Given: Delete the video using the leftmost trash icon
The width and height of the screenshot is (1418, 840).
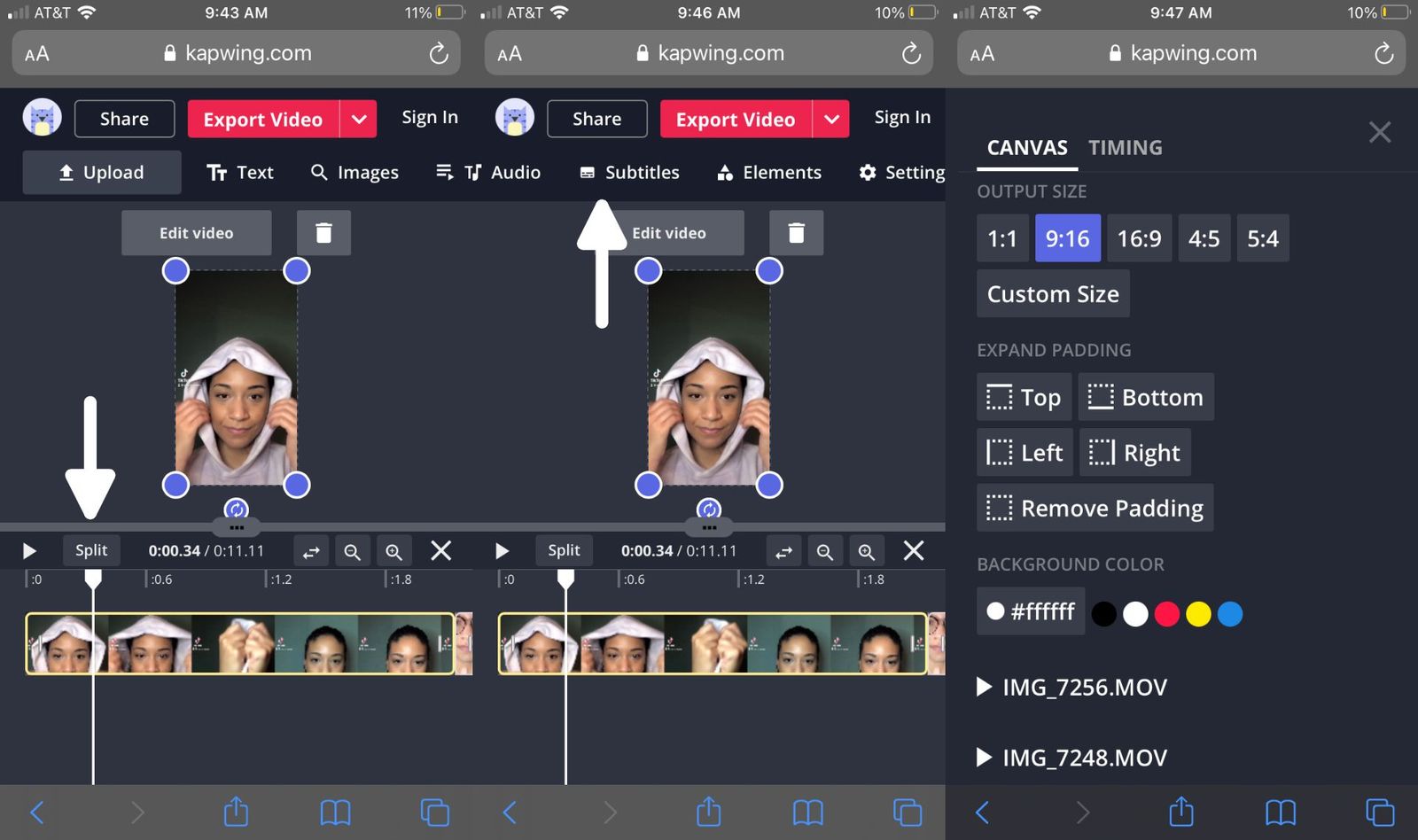Looking at the screenshot, I should [323, 233].
